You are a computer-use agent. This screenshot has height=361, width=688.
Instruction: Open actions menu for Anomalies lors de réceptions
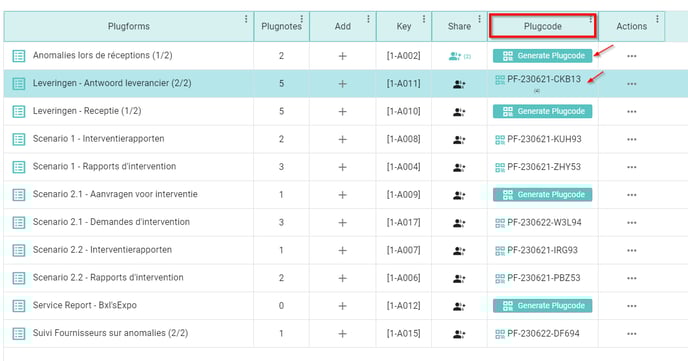[x=632, y=56]
